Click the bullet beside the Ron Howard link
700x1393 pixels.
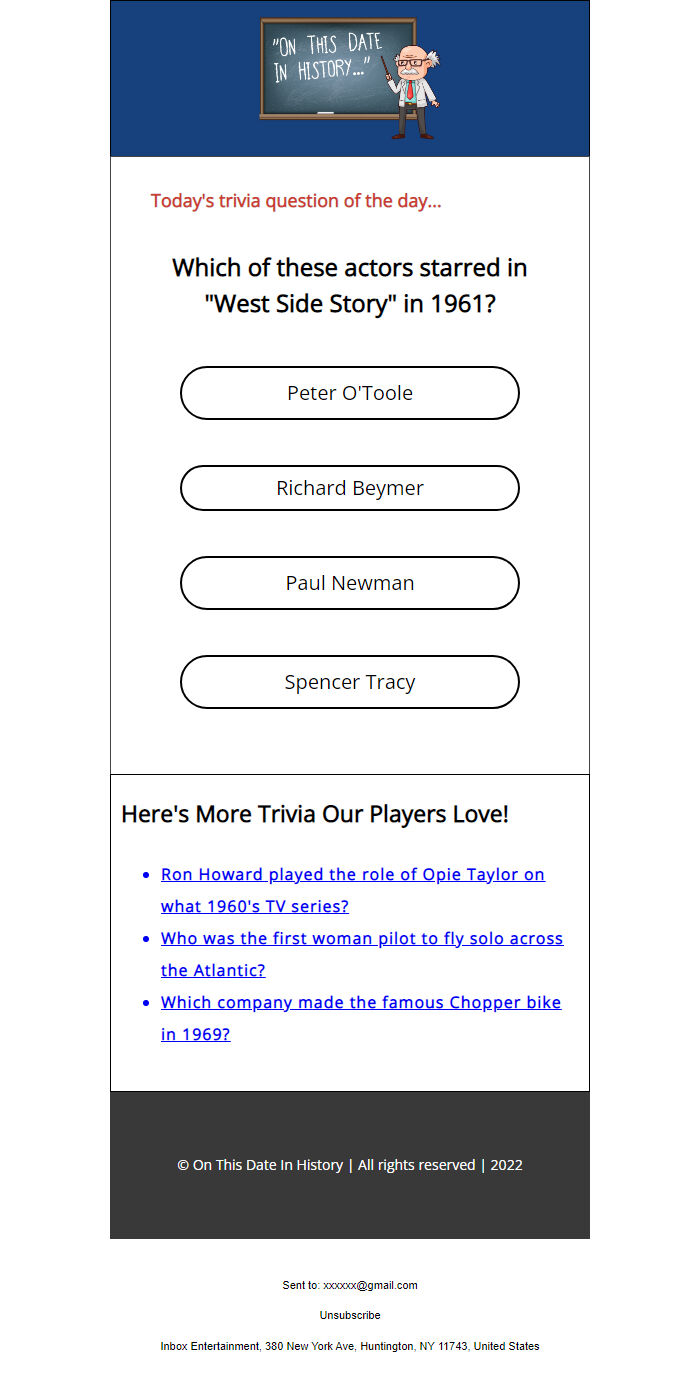(x=147, y=875)
